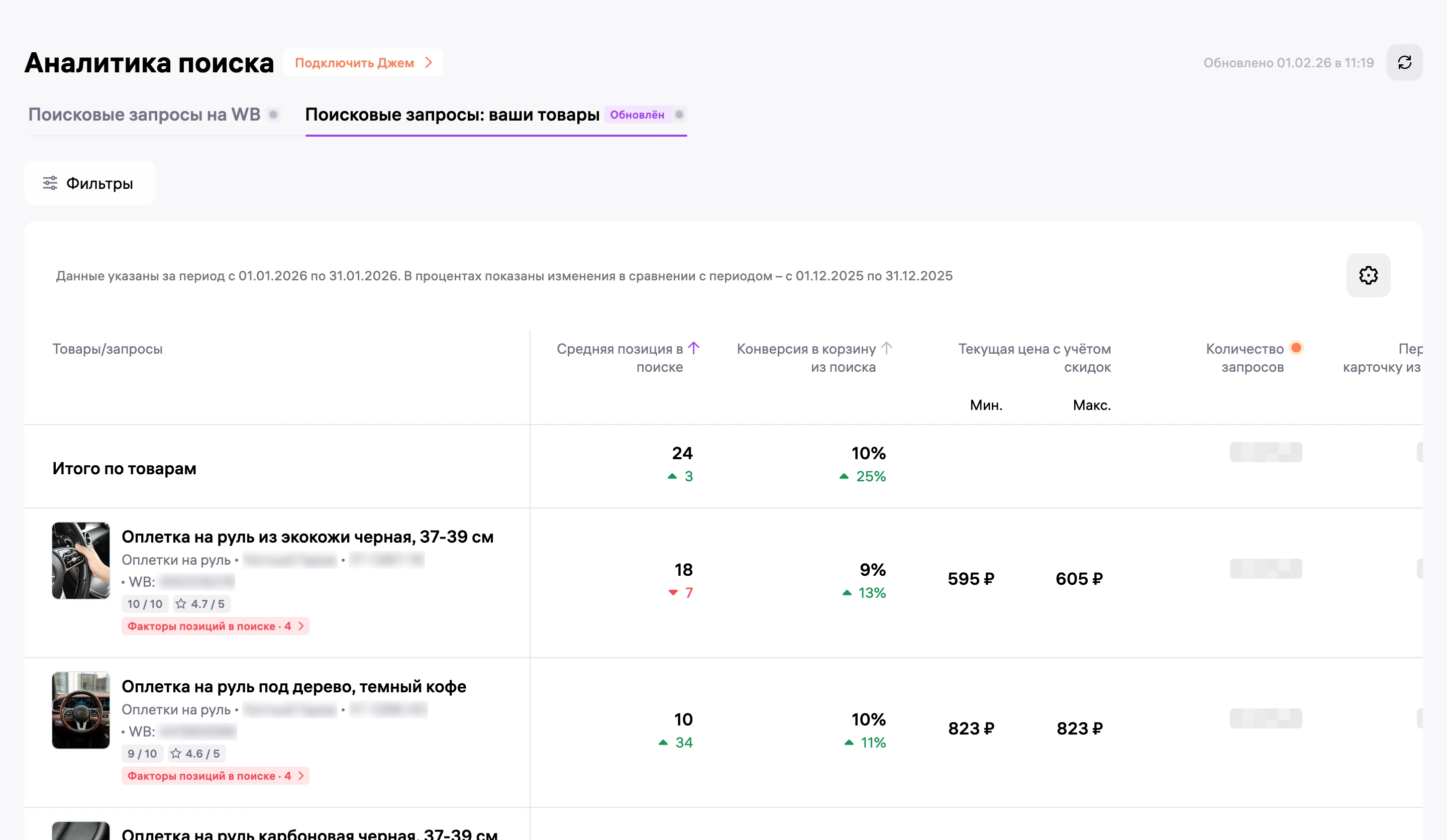
Task: Click info dot beside Поисковые запросы на WB
Action: (274, 115)
